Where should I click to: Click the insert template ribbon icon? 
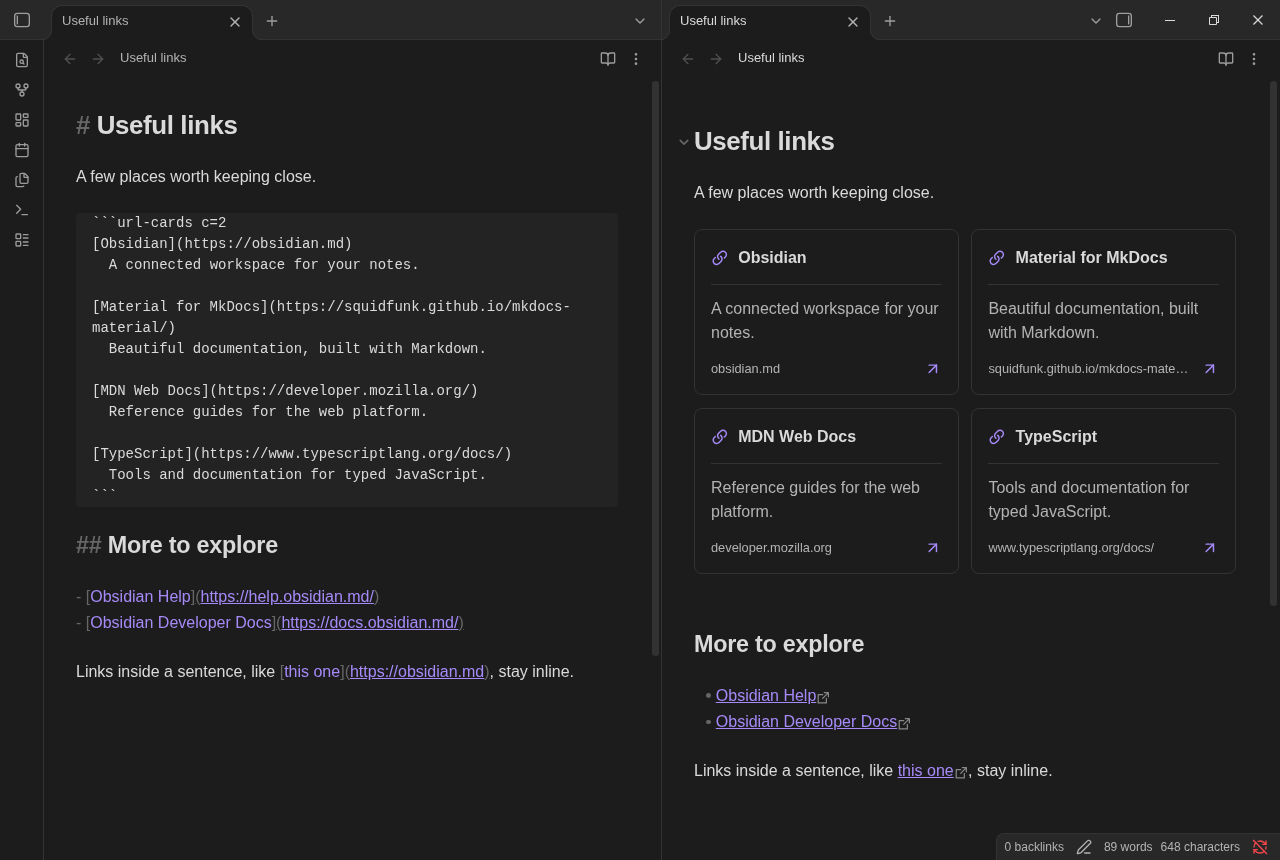pyautogui.click(x=22, y=180)
